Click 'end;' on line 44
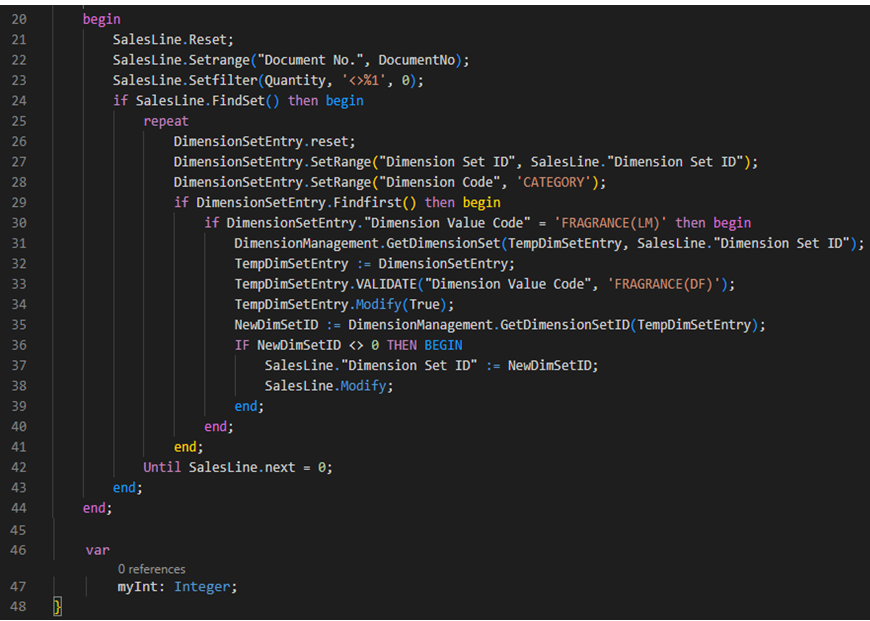Image resolution: width=870 pixels, height=621 pixels. [98, 508]
